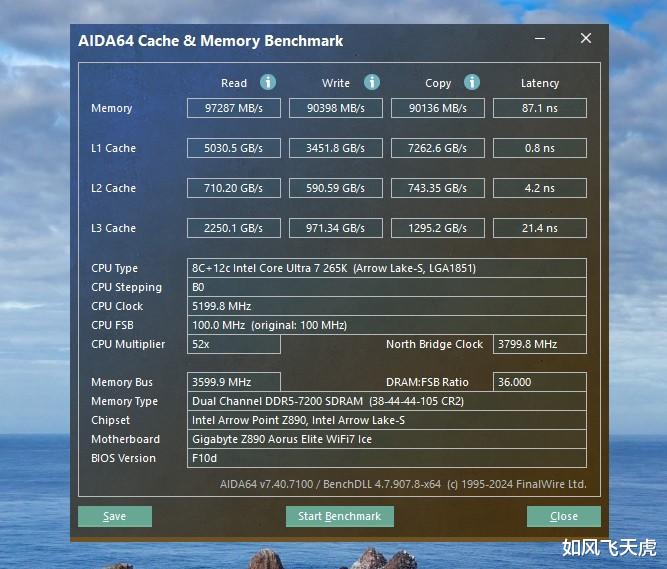Select L3 Cache write value 971.34 GB/s
The height and width of the screenshot is (569, 667).
[x=336, y=228]
